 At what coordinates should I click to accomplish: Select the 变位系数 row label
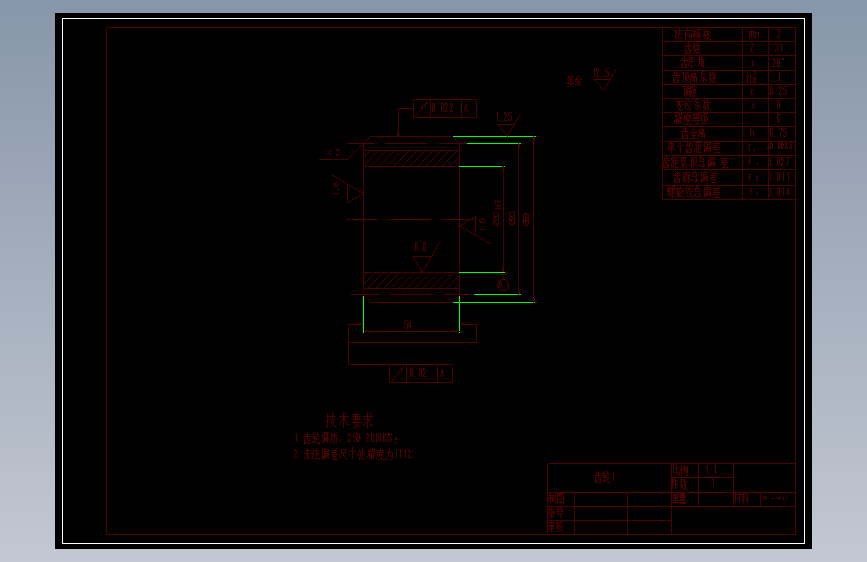693,105
